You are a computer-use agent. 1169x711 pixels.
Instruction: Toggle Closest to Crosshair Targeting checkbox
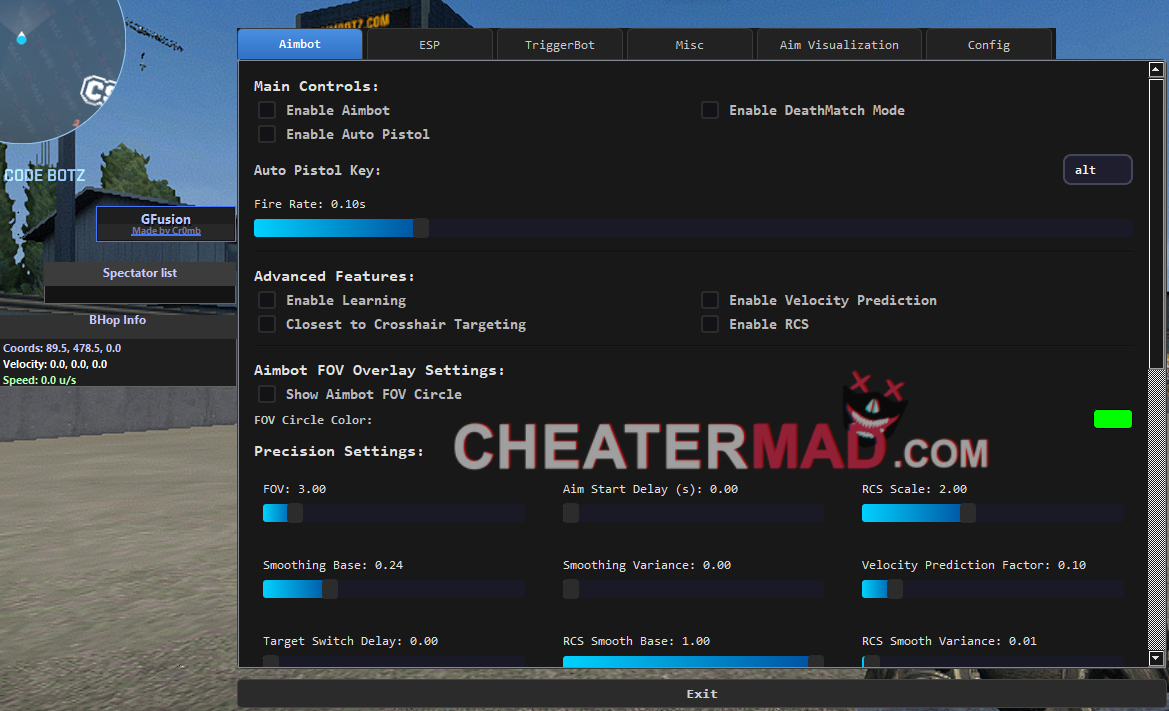[x=267, y=324]
